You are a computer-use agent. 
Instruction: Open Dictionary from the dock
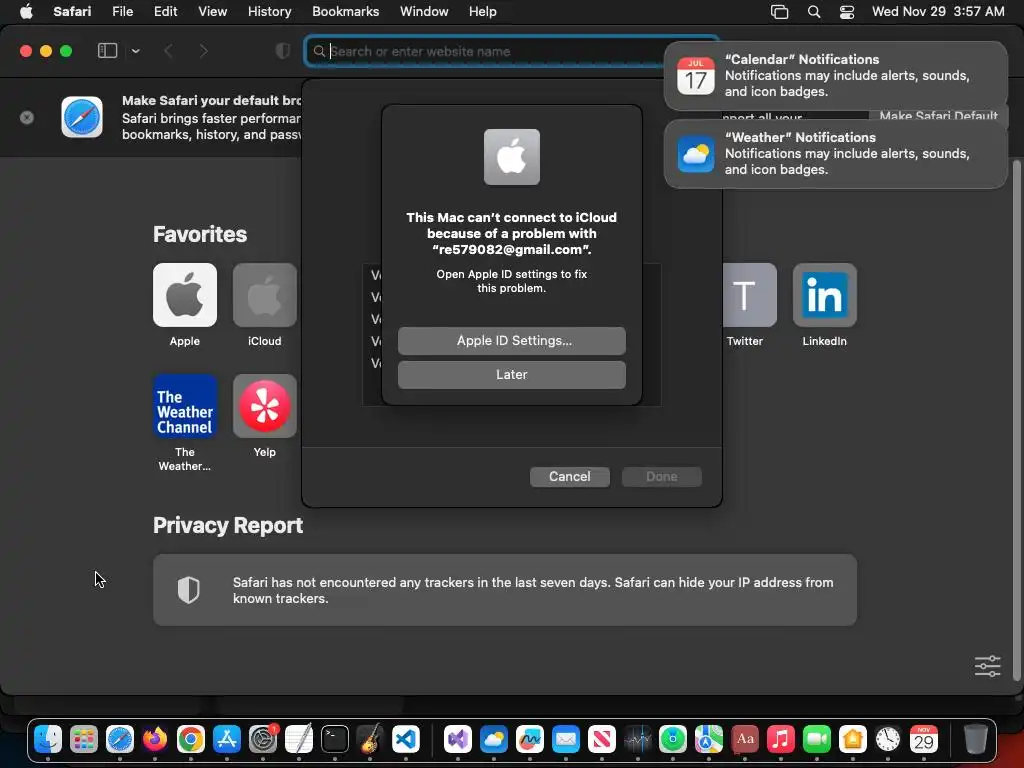pyautogui.click(x=744, y=739)
